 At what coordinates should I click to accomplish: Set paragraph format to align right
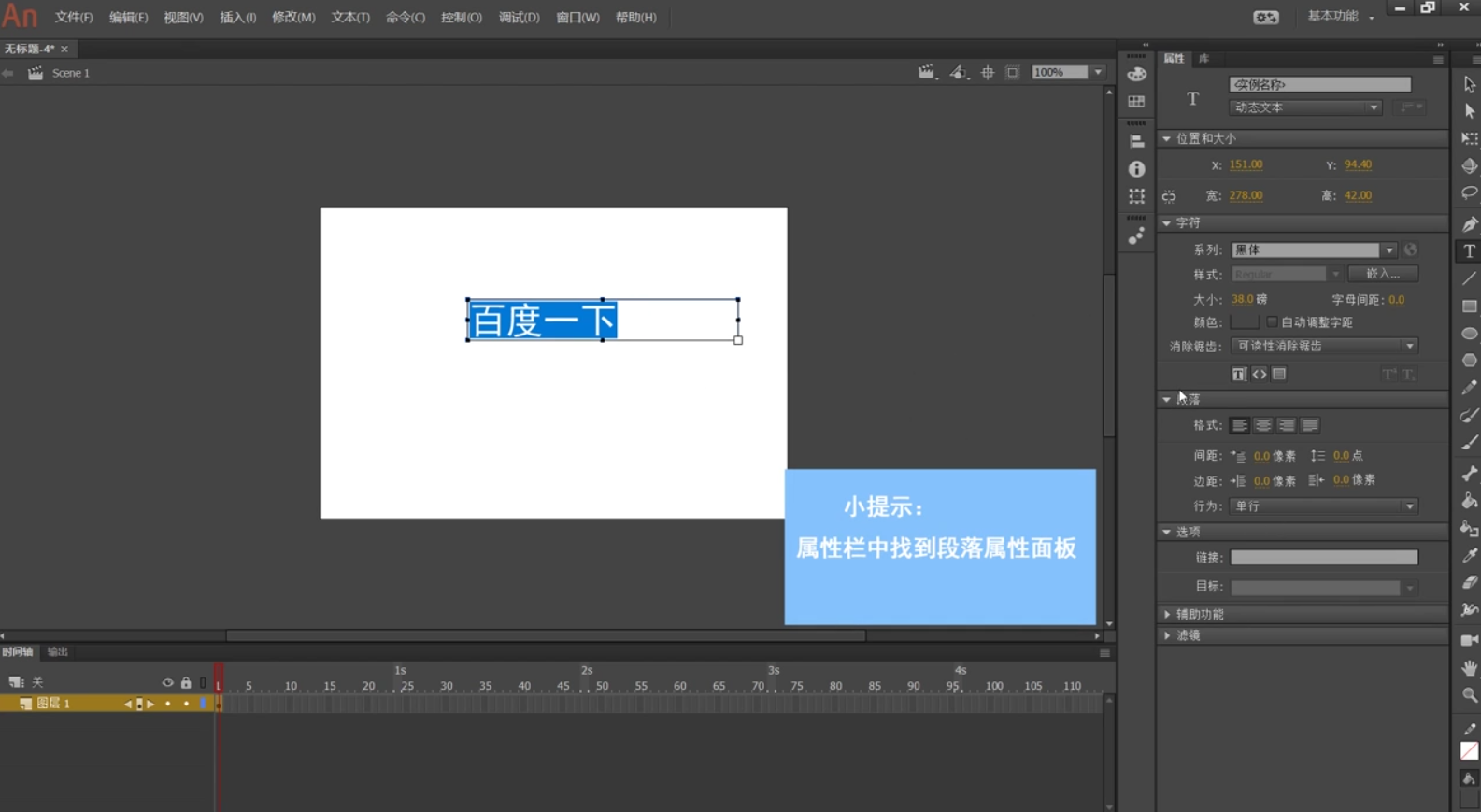1287,425
